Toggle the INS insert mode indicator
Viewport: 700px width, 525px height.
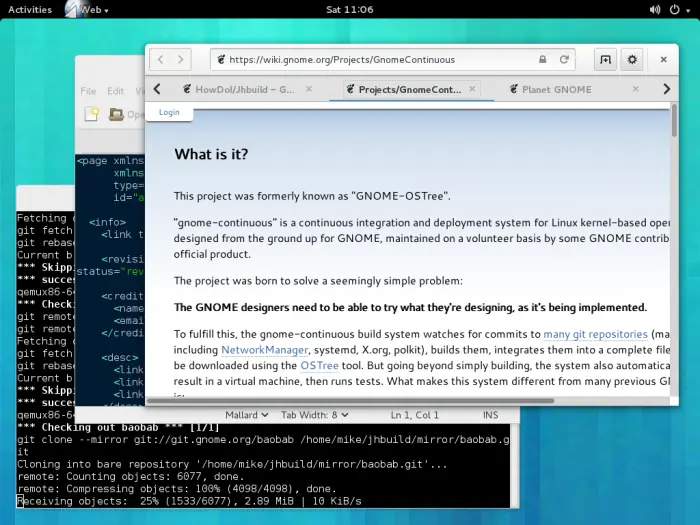click(x=490, y=415)
